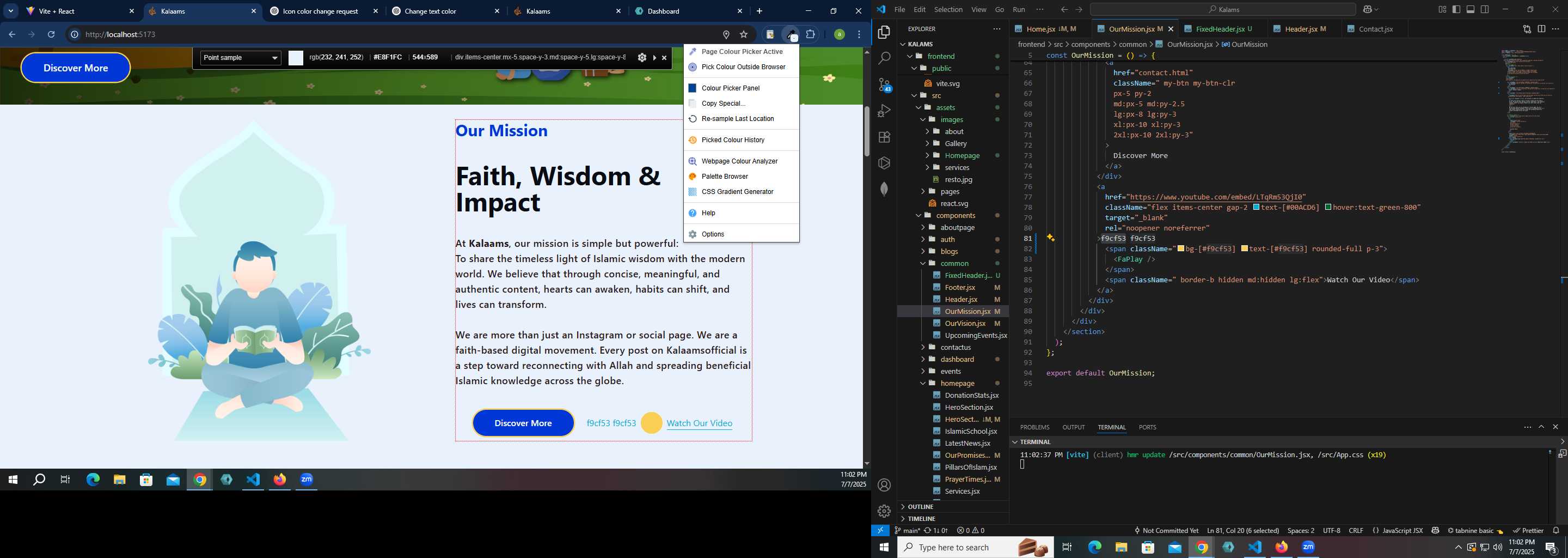This screenshot has width=1568, height=558.
Task: Open remote window icon in status bar
Action: 880,531
